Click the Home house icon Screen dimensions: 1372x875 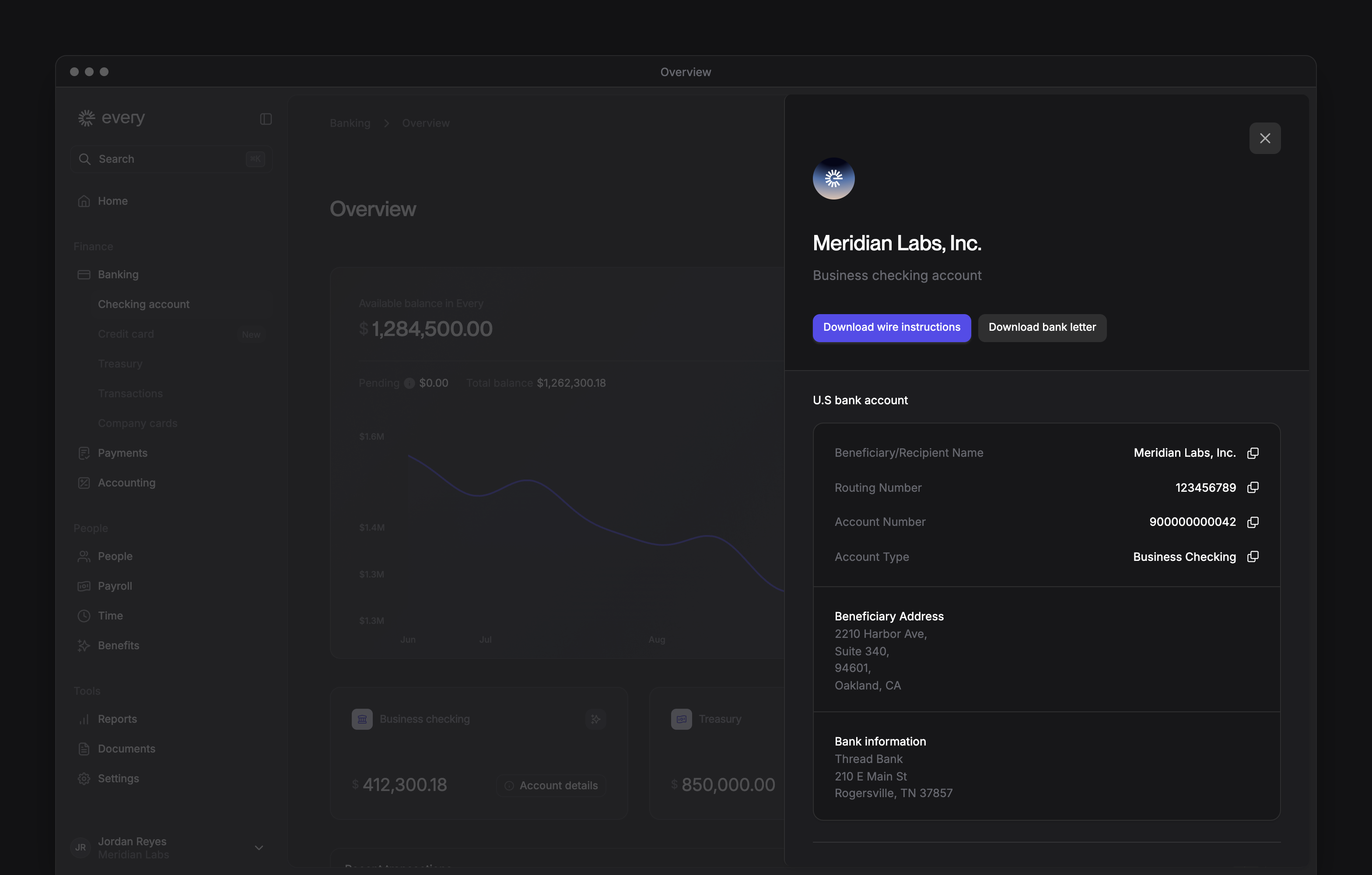(x=84, y=201)
